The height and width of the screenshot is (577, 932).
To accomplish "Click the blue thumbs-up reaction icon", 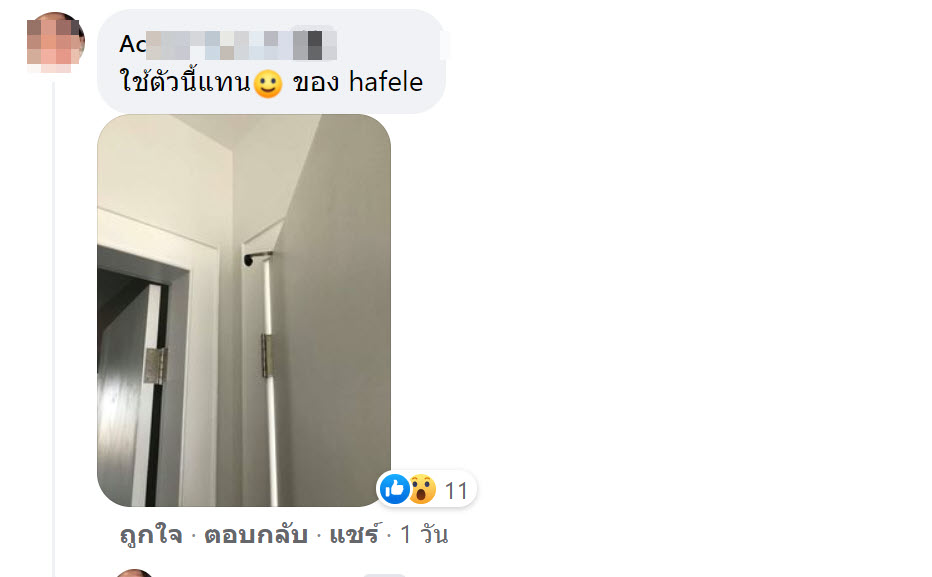I will click(x=394, y=488).
